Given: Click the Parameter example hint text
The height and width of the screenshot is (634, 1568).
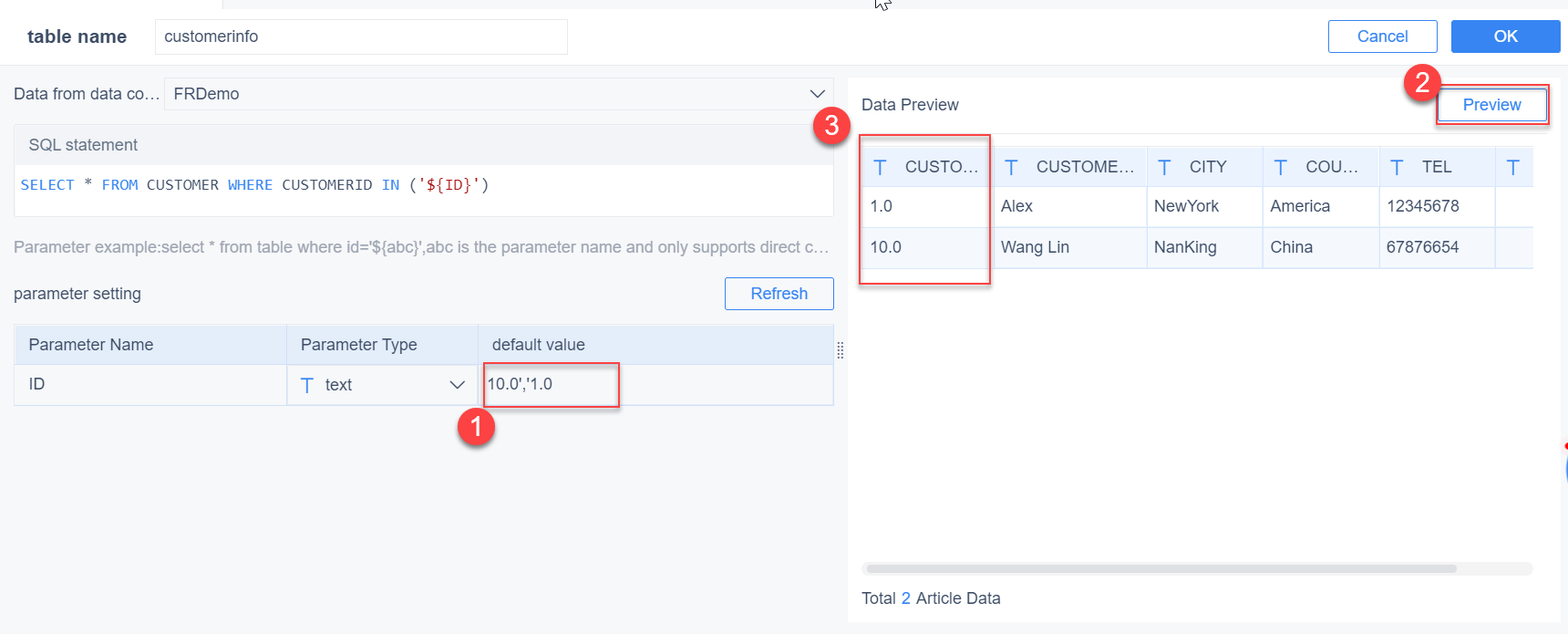Looking at the screenshot, I should pos(421,247).
